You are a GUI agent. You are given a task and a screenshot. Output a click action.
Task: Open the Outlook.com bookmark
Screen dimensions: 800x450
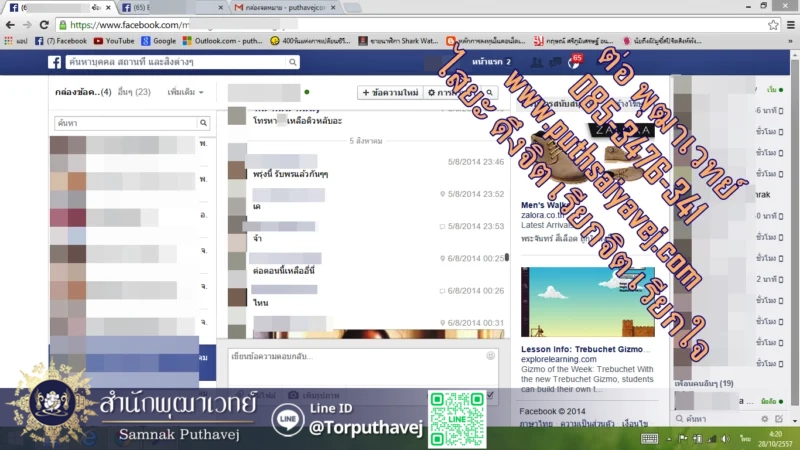pos(222,41)
